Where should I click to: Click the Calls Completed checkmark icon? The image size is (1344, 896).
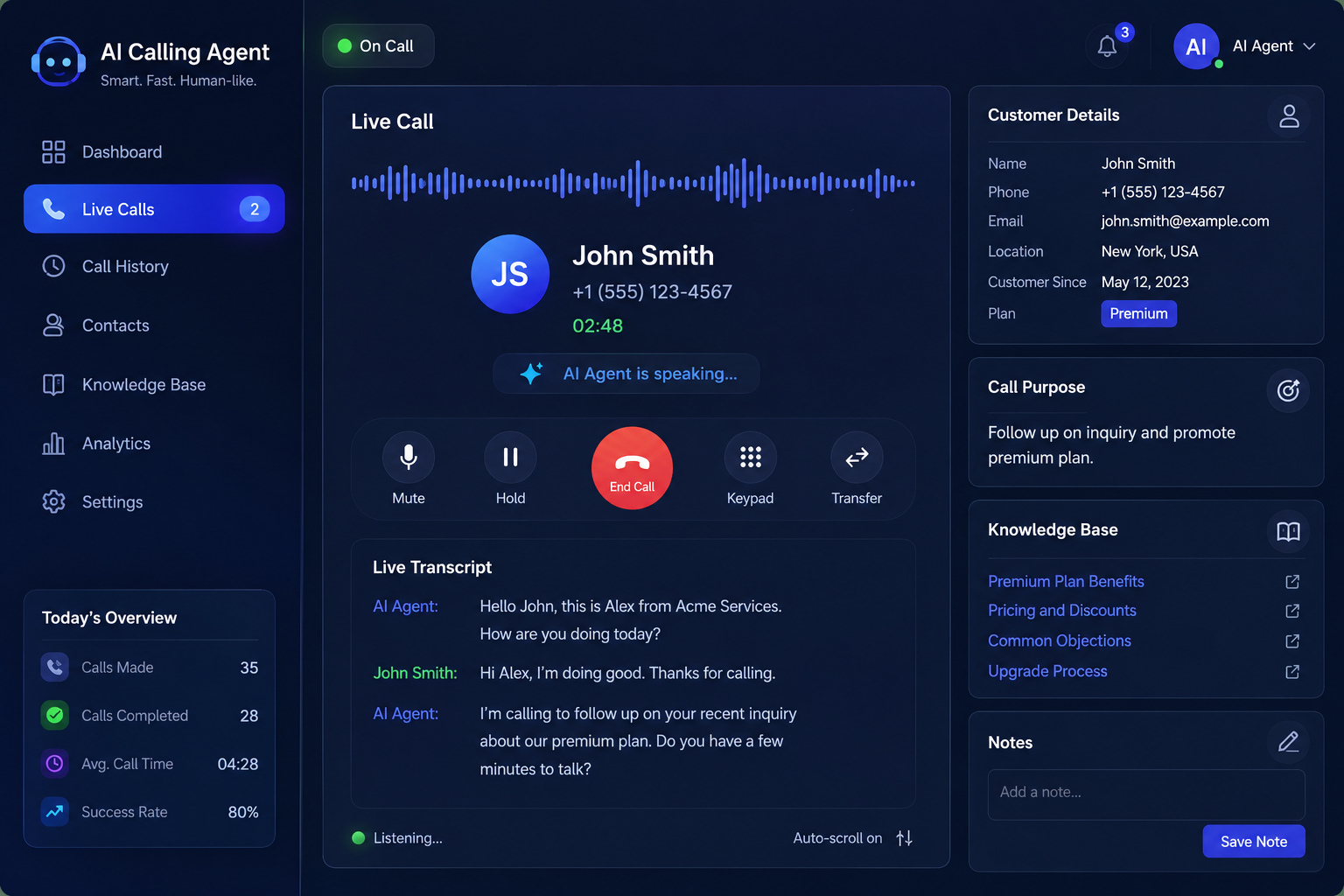(55, 715)
